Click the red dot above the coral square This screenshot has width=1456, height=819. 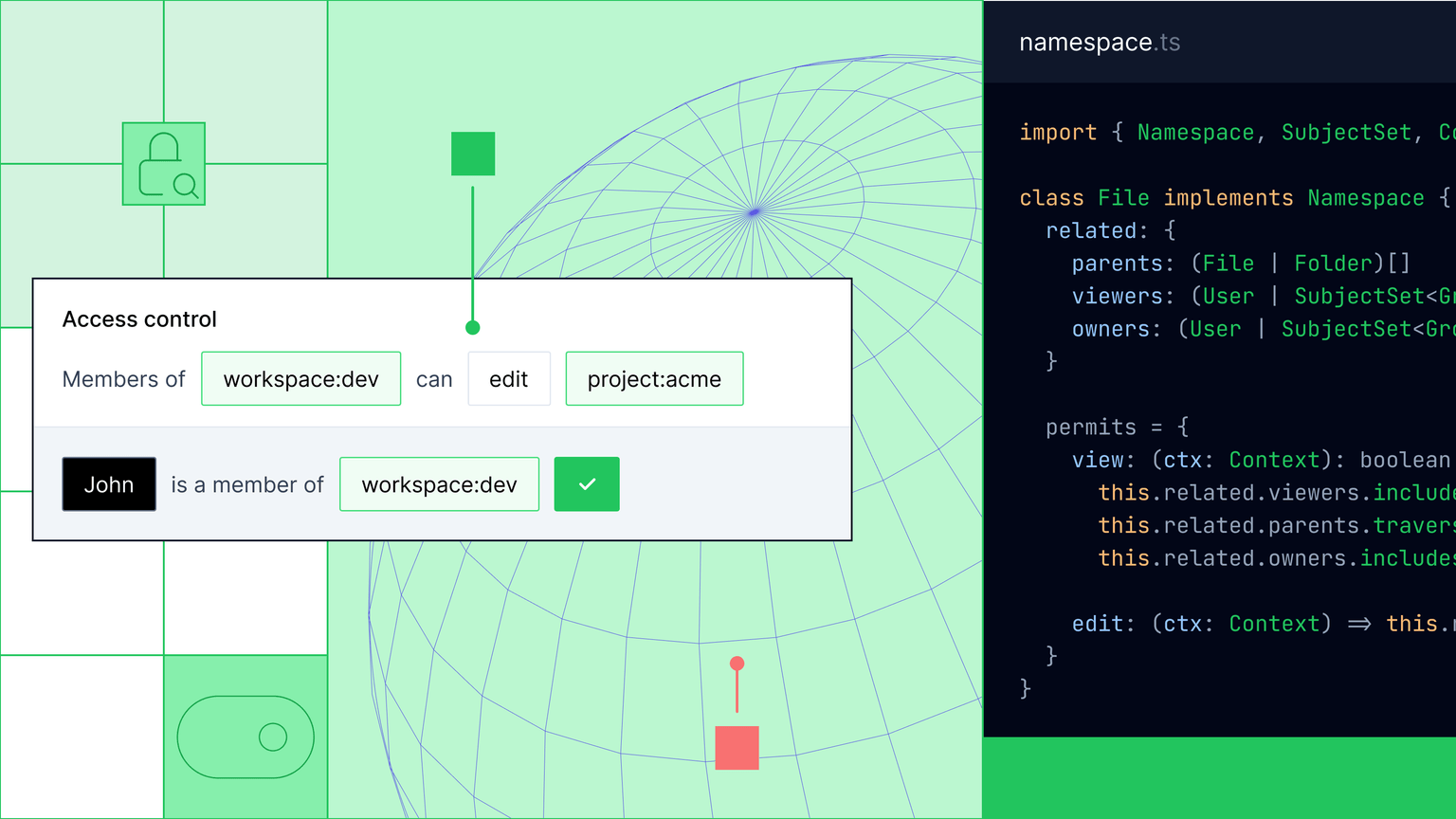coord(737,664)
